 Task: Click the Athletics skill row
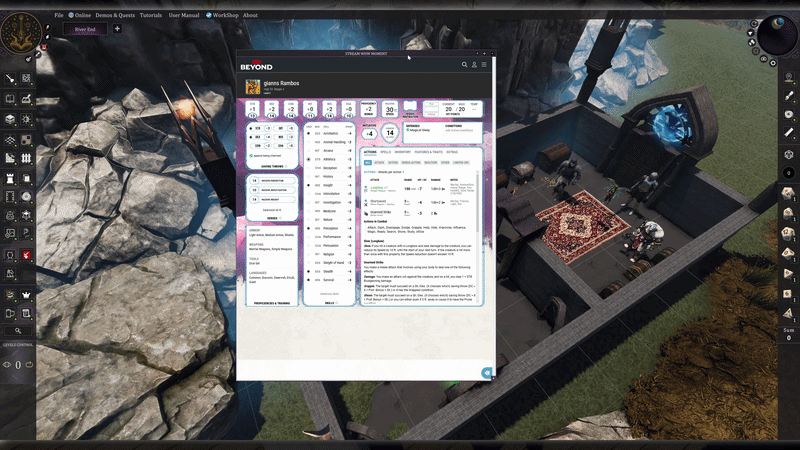[329, 159]
